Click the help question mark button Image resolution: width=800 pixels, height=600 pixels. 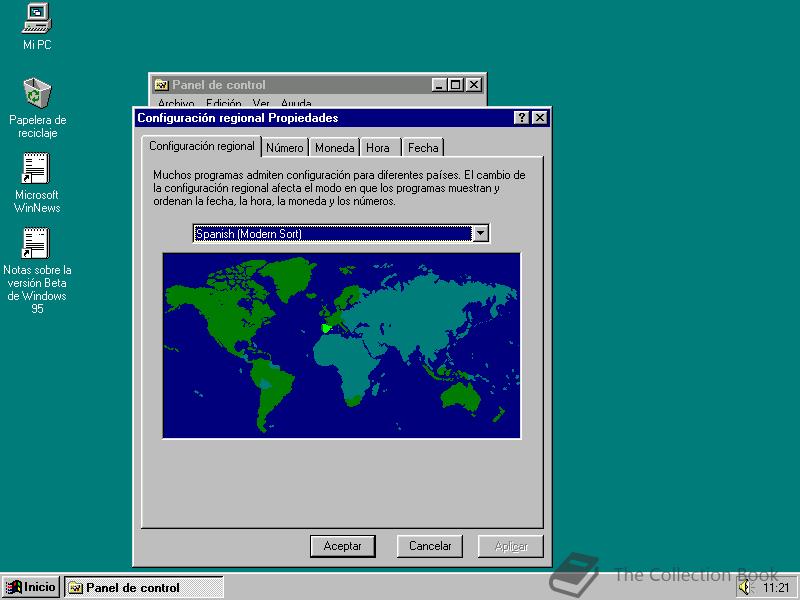(x=521, y=118)
